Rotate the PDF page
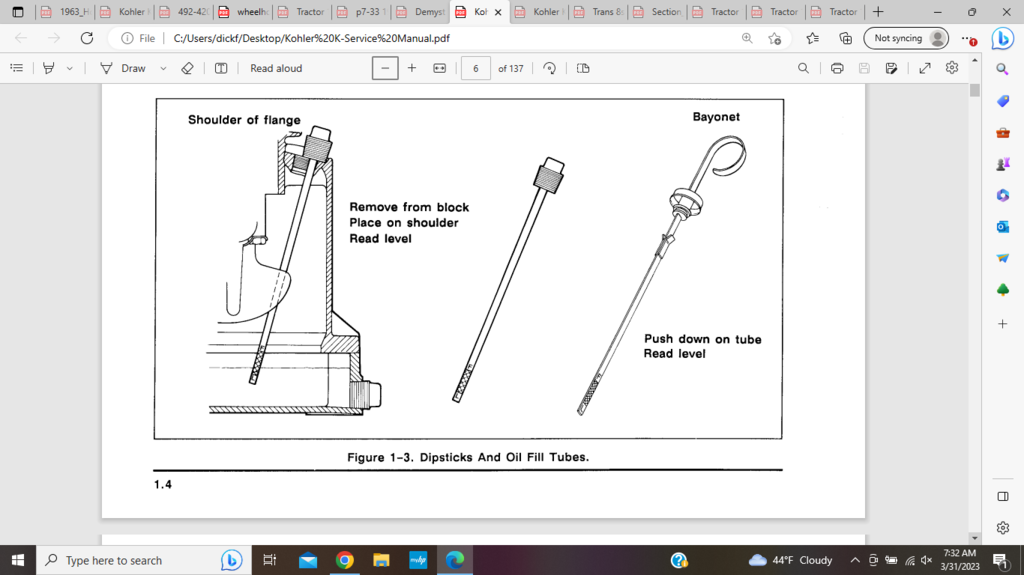Viewport: 1024px width, 575px height. 549,68
